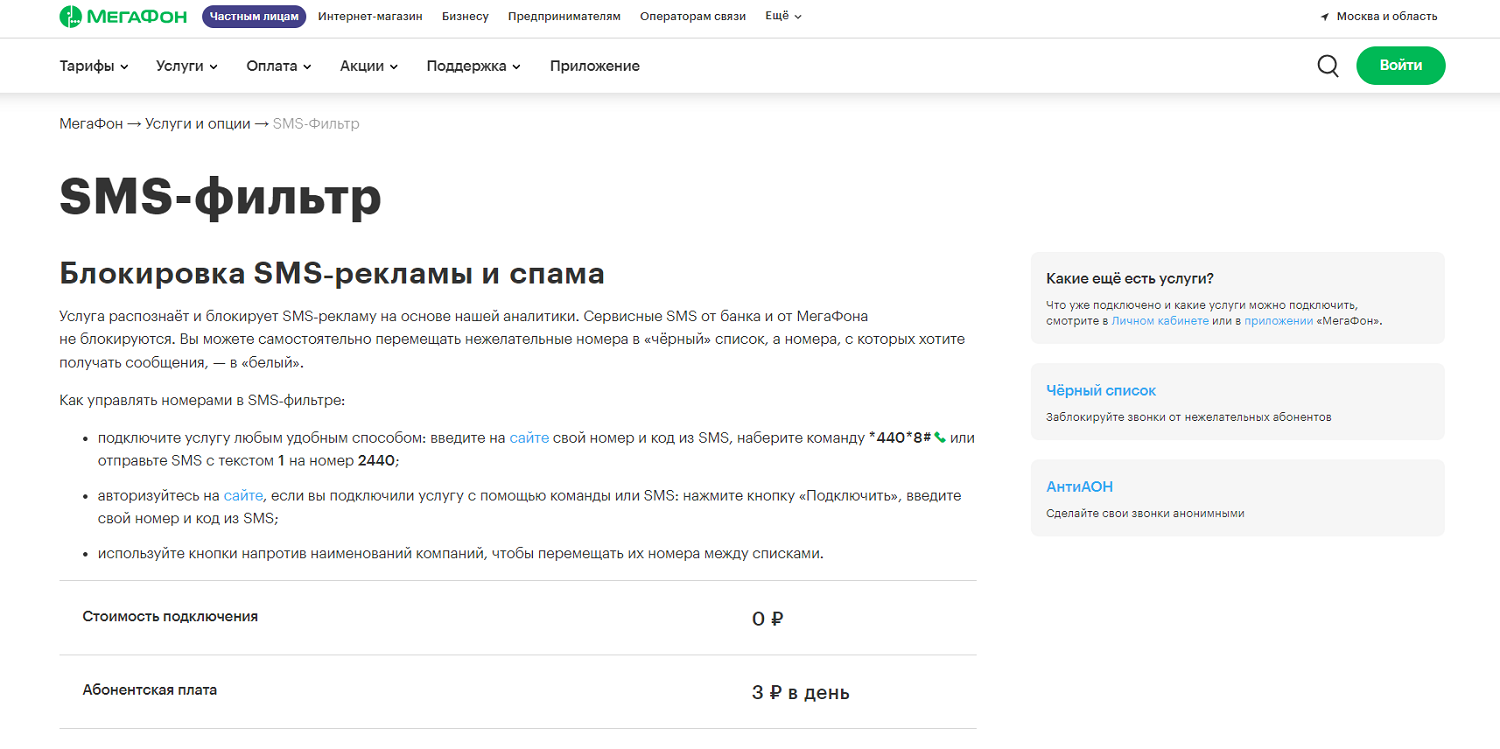Expand the Оплата dropdown menu

tap(279, 66)
